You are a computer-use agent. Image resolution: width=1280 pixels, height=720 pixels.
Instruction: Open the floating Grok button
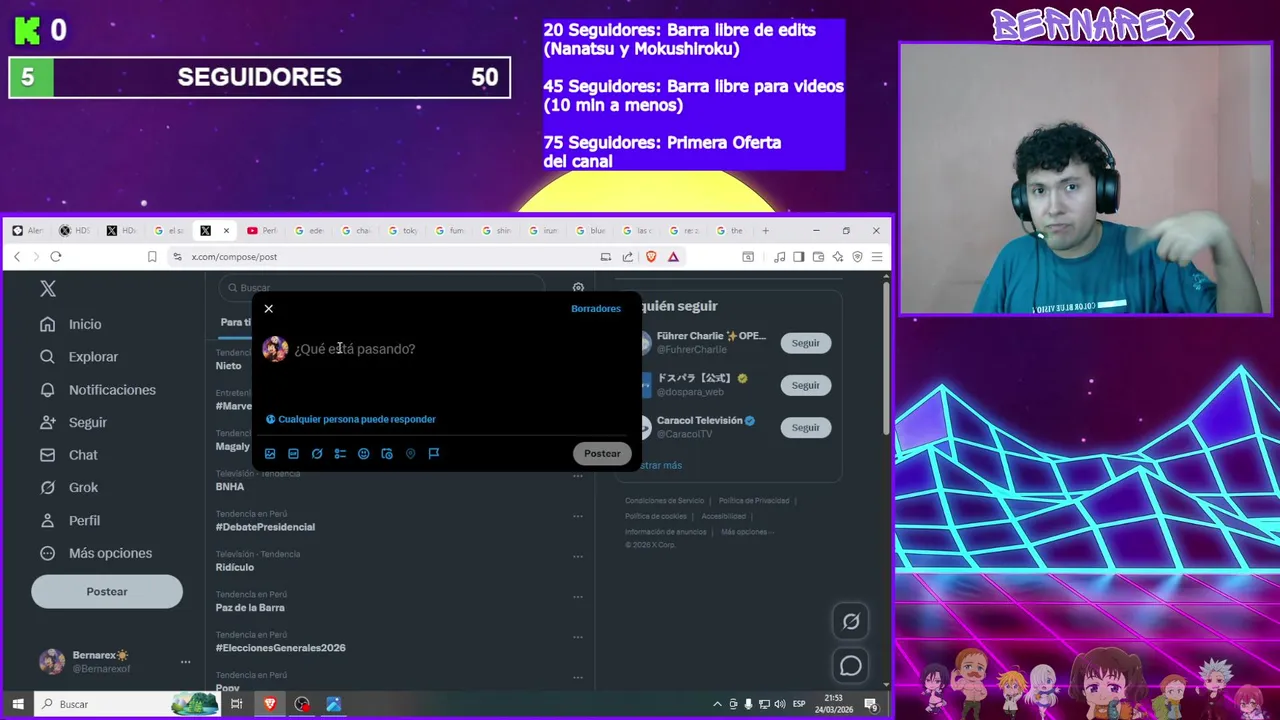pyautogui.click(x=851, y=622)
